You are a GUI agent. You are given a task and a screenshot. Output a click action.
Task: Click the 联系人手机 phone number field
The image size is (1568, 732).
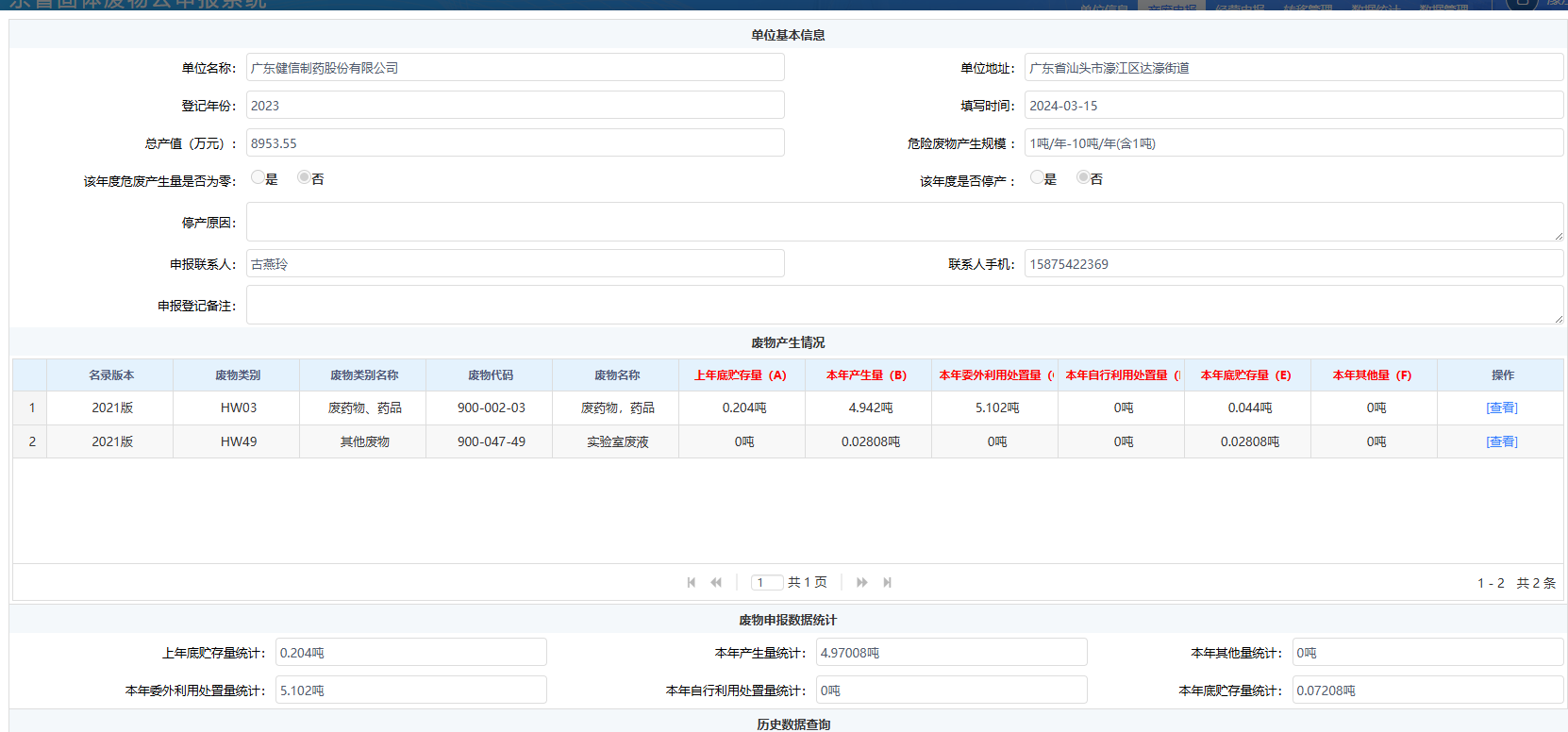click(1293, 264)
